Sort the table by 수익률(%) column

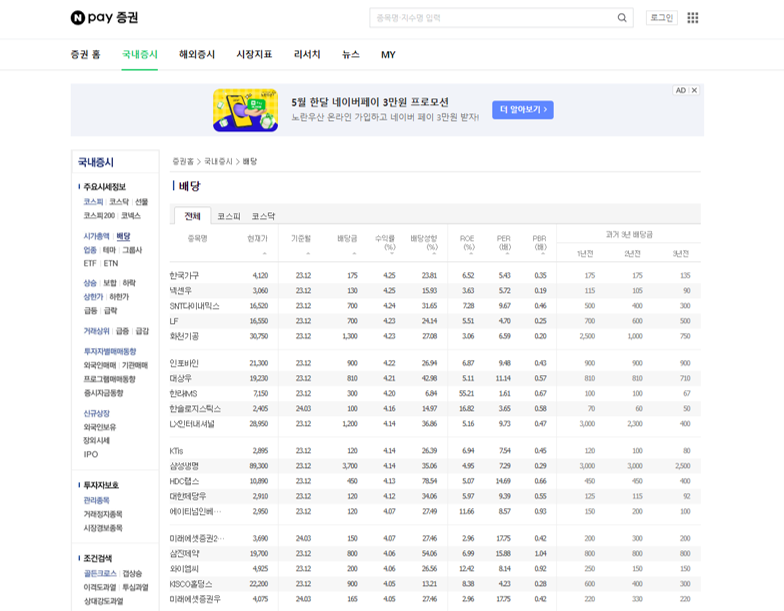[386, 242]
